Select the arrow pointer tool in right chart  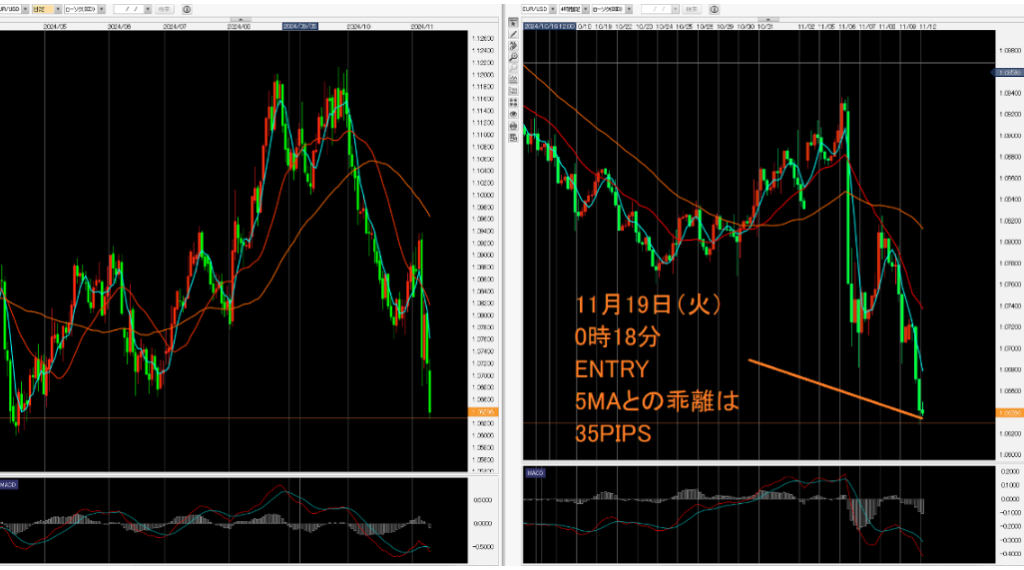point(513,23)
